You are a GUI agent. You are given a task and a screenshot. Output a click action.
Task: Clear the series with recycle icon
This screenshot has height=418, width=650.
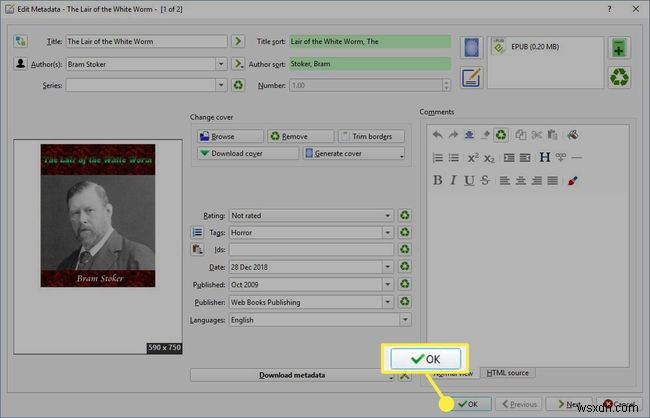click(x=238, y=85)
